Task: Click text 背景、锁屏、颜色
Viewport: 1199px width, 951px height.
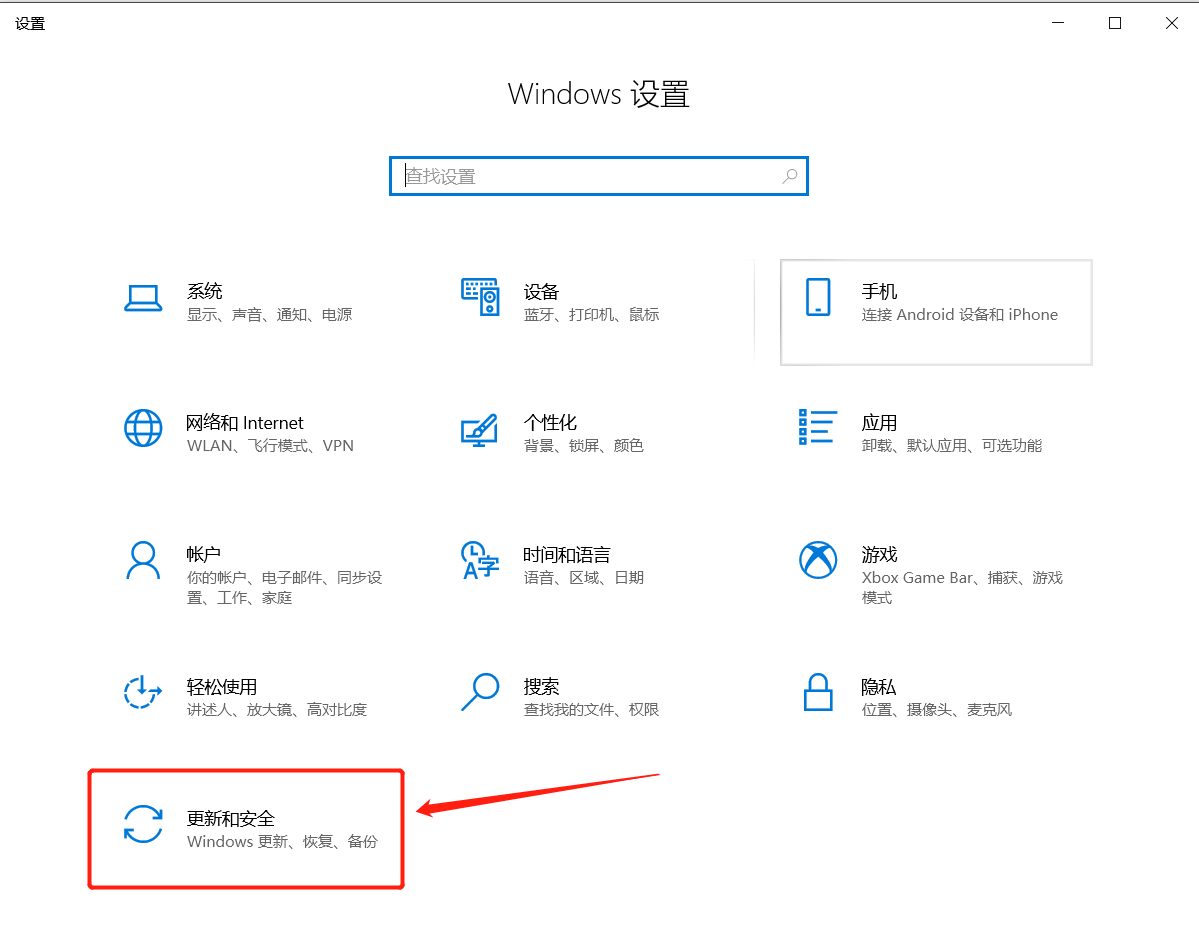Action: (583, 446)
